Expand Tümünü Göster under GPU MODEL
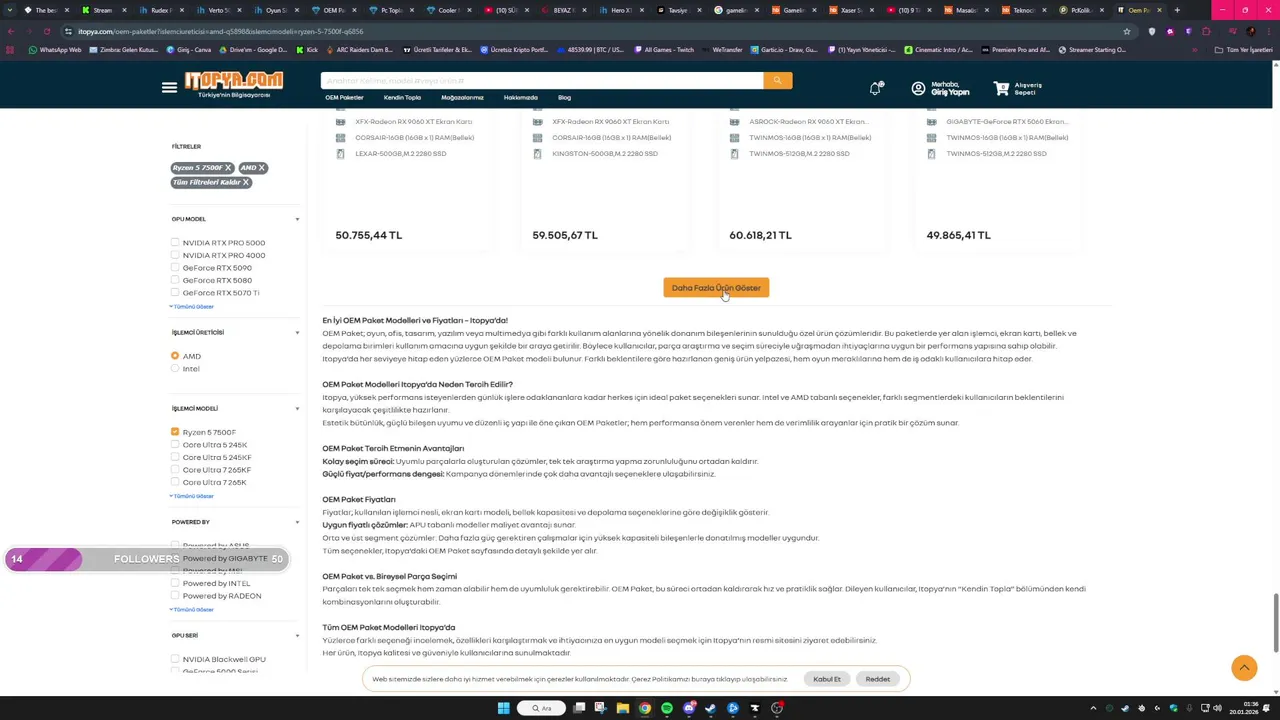This screenshot has width=1280, height=720. click(x=192, y=306)
